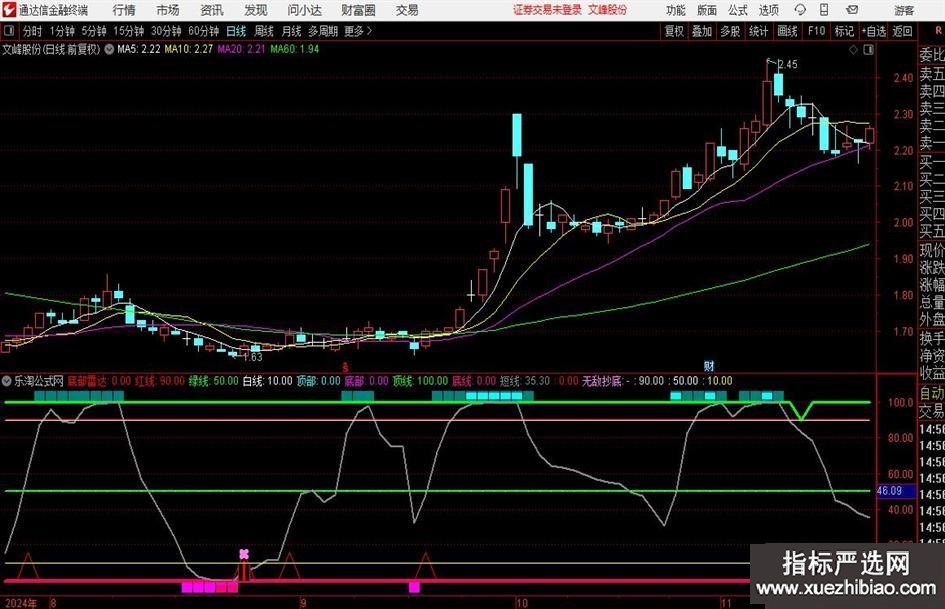
Task: Open the 问小达 menu
Action: point(304,10)
